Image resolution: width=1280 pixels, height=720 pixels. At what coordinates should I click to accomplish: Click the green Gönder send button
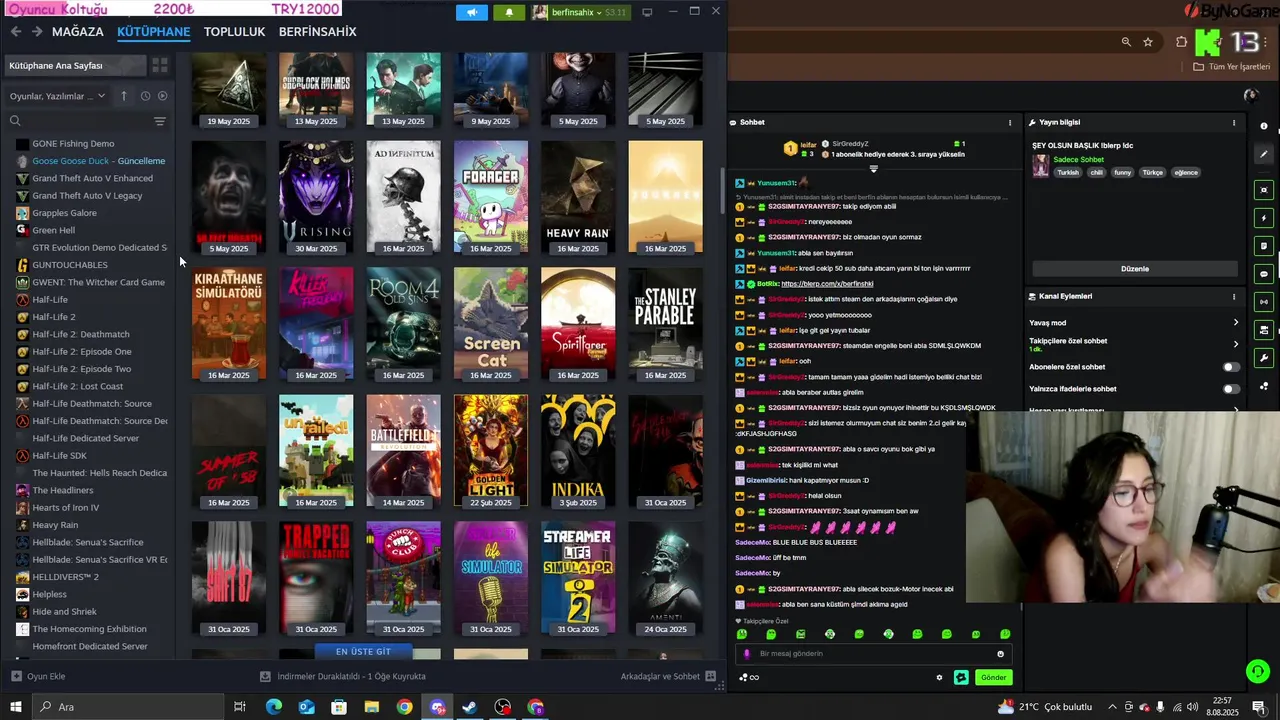click(993, 677)
